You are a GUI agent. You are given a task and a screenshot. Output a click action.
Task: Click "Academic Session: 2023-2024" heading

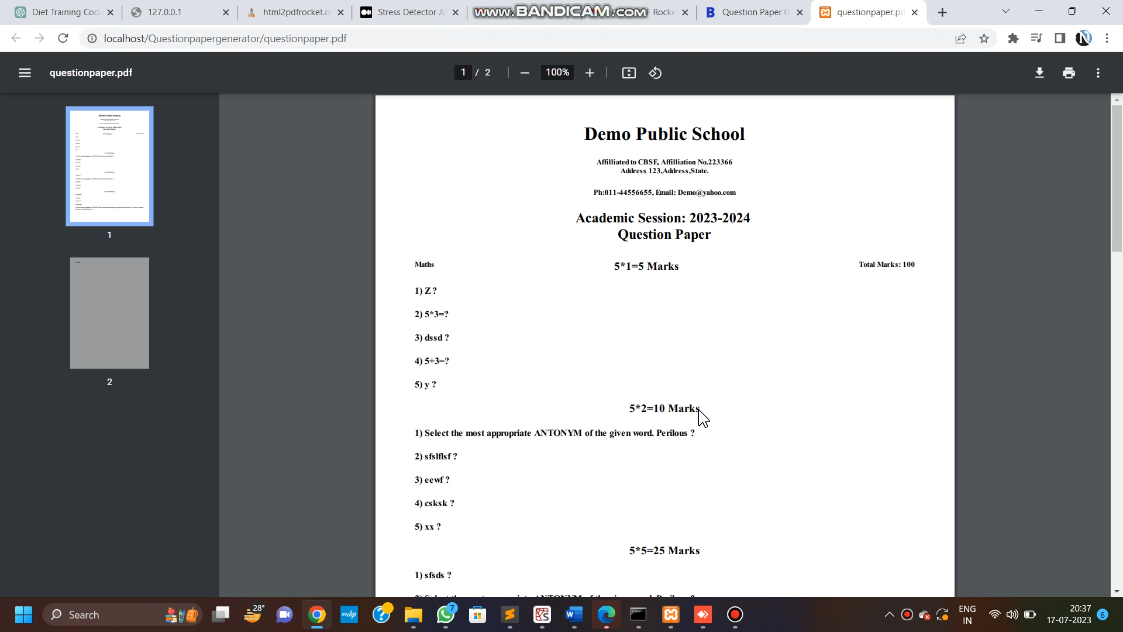click(x=663, y=218)
